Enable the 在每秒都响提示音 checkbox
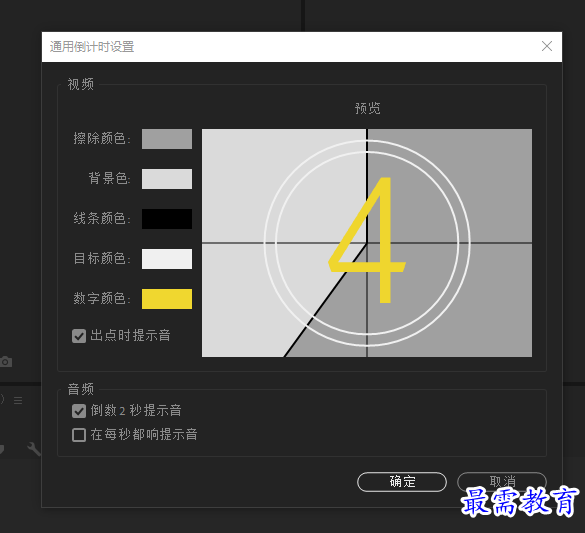Viewport: 585px width, 533px height. coord(79,435)
